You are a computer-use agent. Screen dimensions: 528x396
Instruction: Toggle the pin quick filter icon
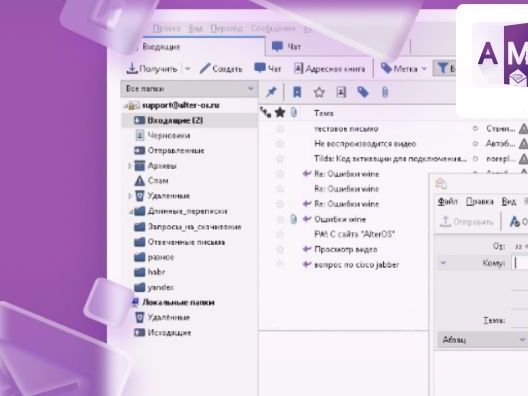pos(271,92)
